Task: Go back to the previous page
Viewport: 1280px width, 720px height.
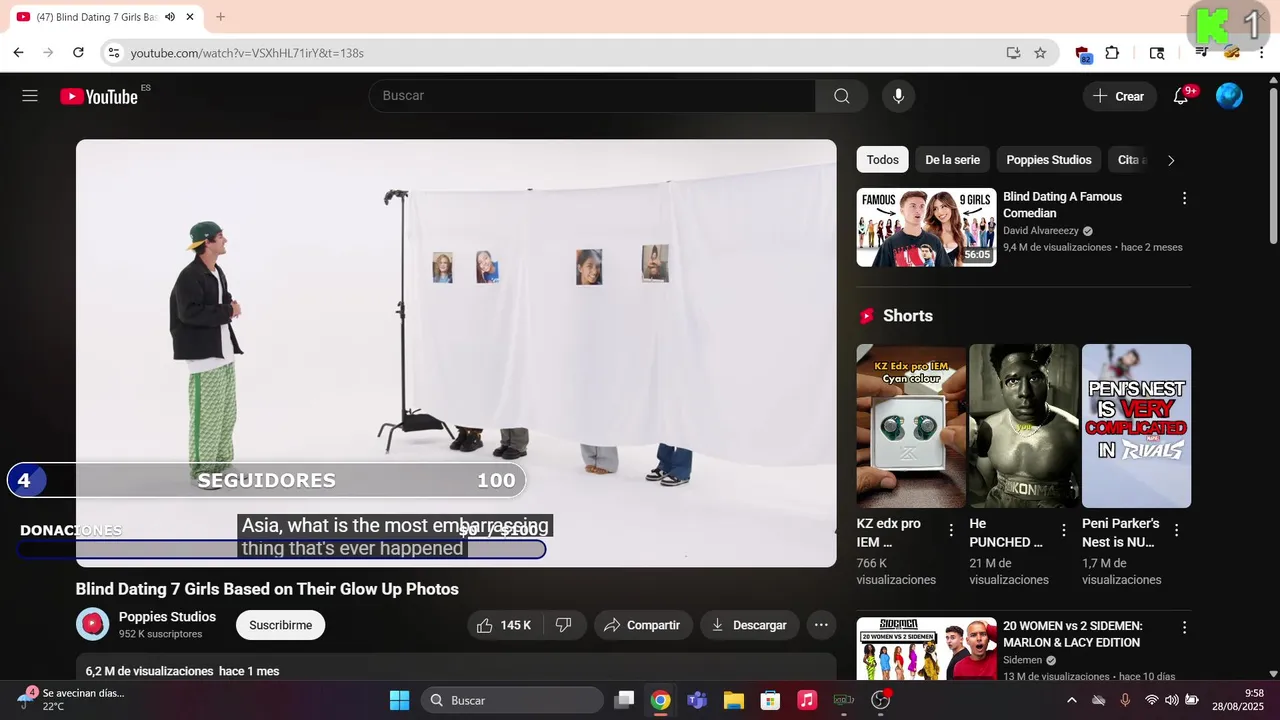Action: pos(18,53)
